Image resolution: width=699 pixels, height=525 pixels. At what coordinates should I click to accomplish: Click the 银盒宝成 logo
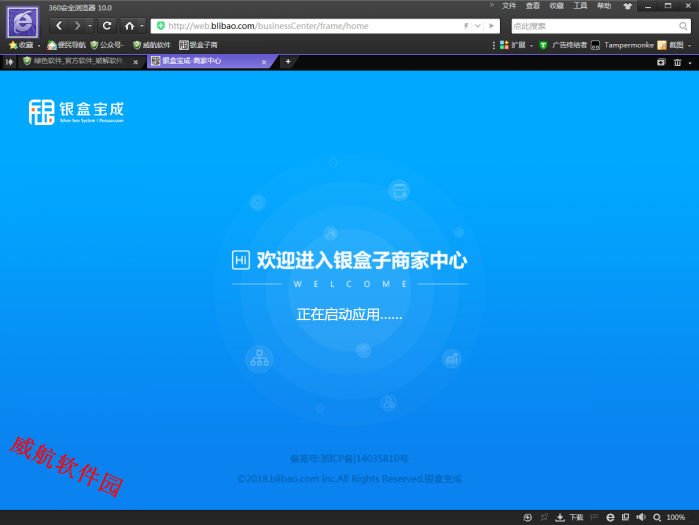(76, 112)
